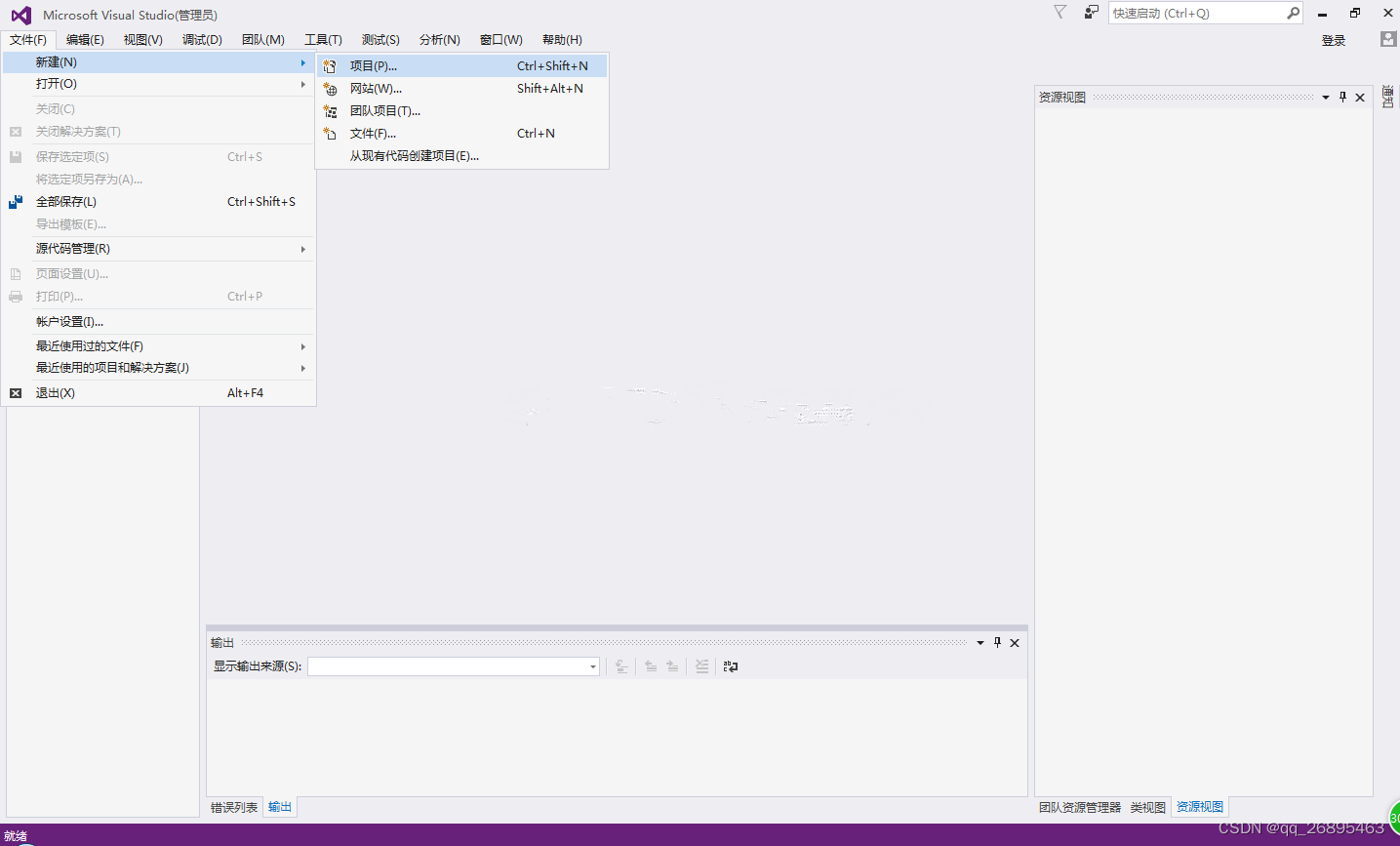
Task: Open the 调试(D) menu
Action: tap(202, 40)
